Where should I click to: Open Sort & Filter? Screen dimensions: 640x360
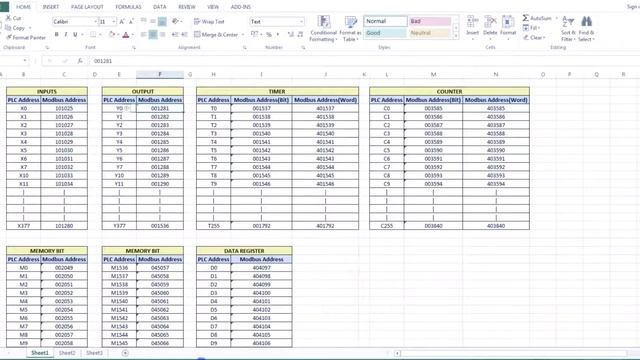[568, 29]
